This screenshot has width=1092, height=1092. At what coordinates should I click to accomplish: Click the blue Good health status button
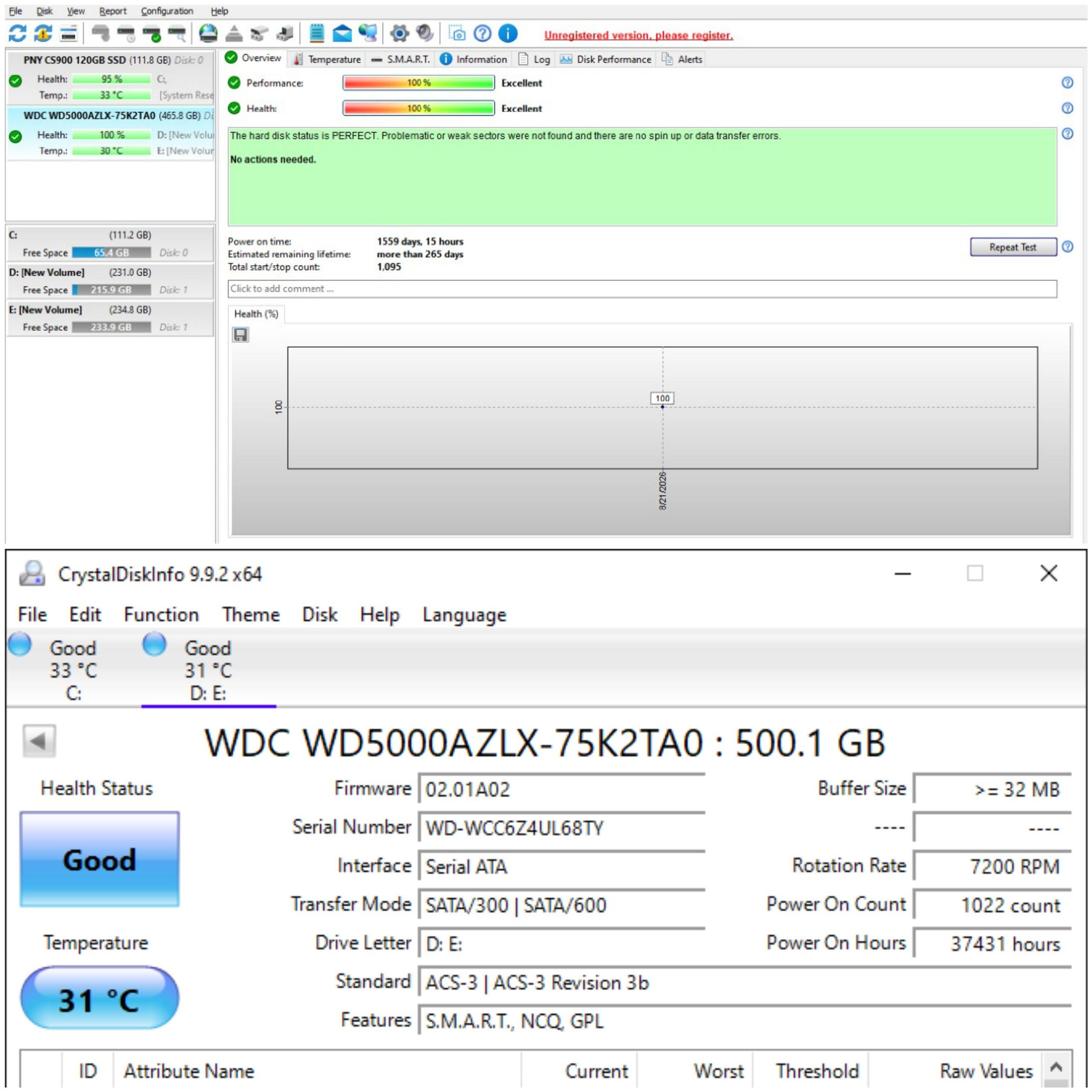tap(100, 859)
